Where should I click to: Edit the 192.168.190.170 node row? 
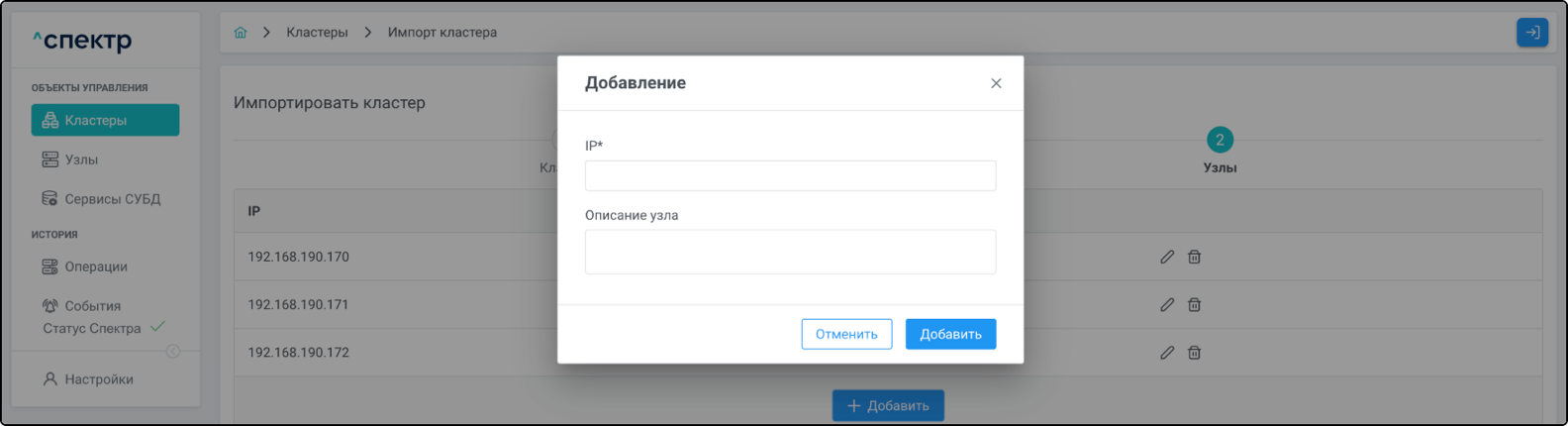(1167, 257)
